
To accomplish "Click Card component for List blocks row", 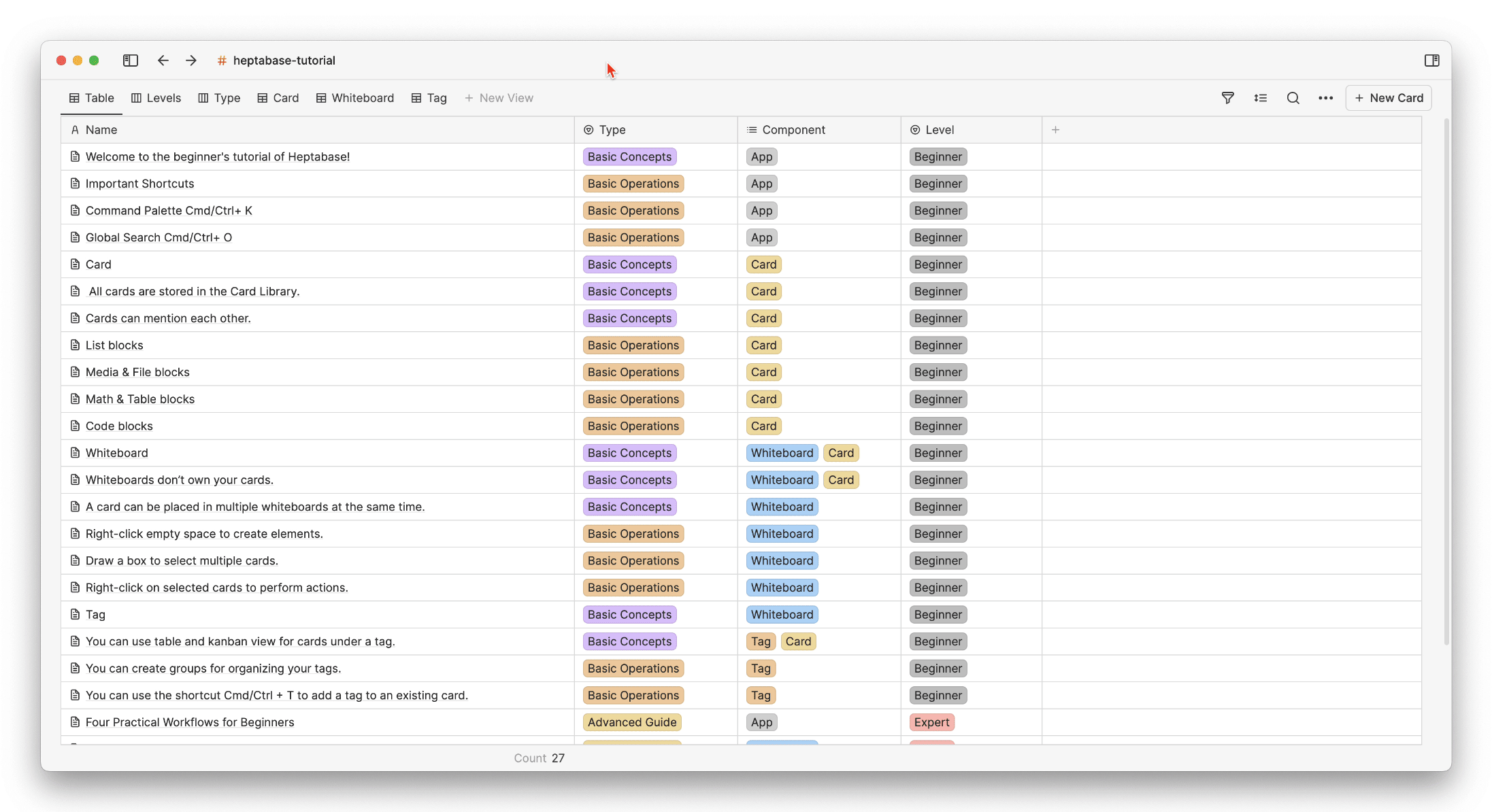I will tap(763, 345).
